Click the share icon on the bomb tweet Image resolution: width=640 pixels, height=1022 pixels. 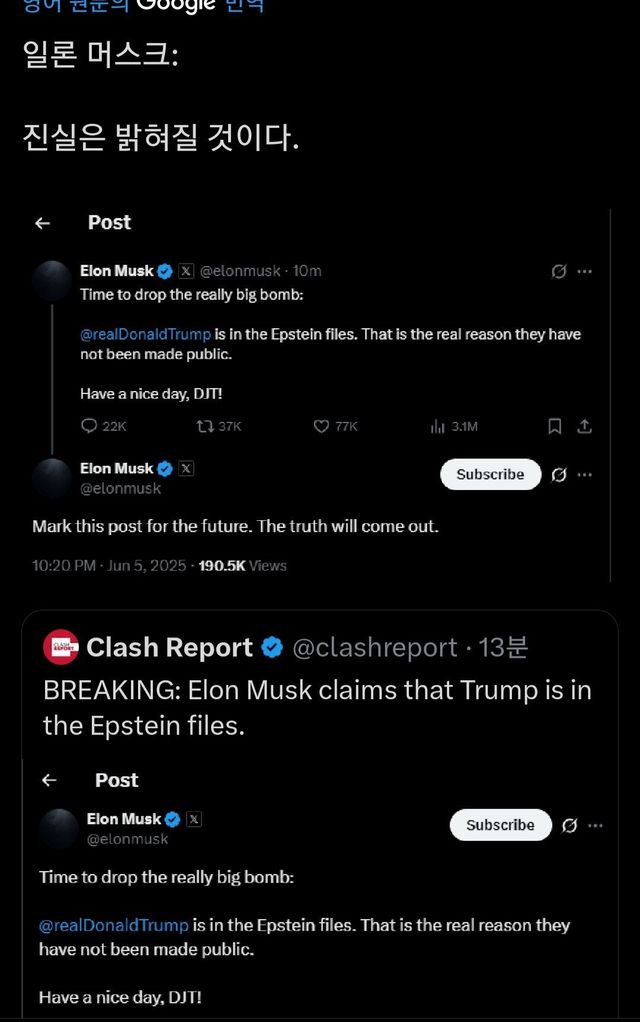[x=585, y=426]
